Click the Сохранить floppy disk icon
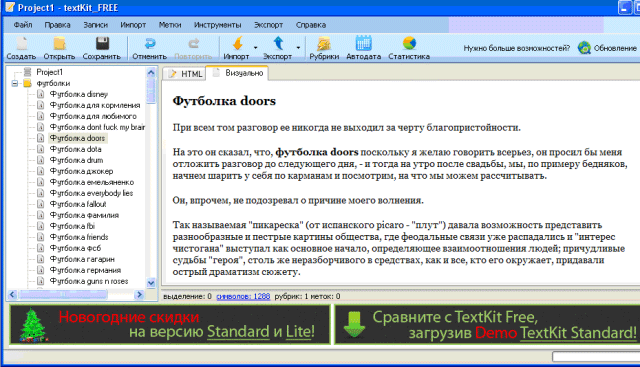This screenshot has height=367, width=640. 102,43
